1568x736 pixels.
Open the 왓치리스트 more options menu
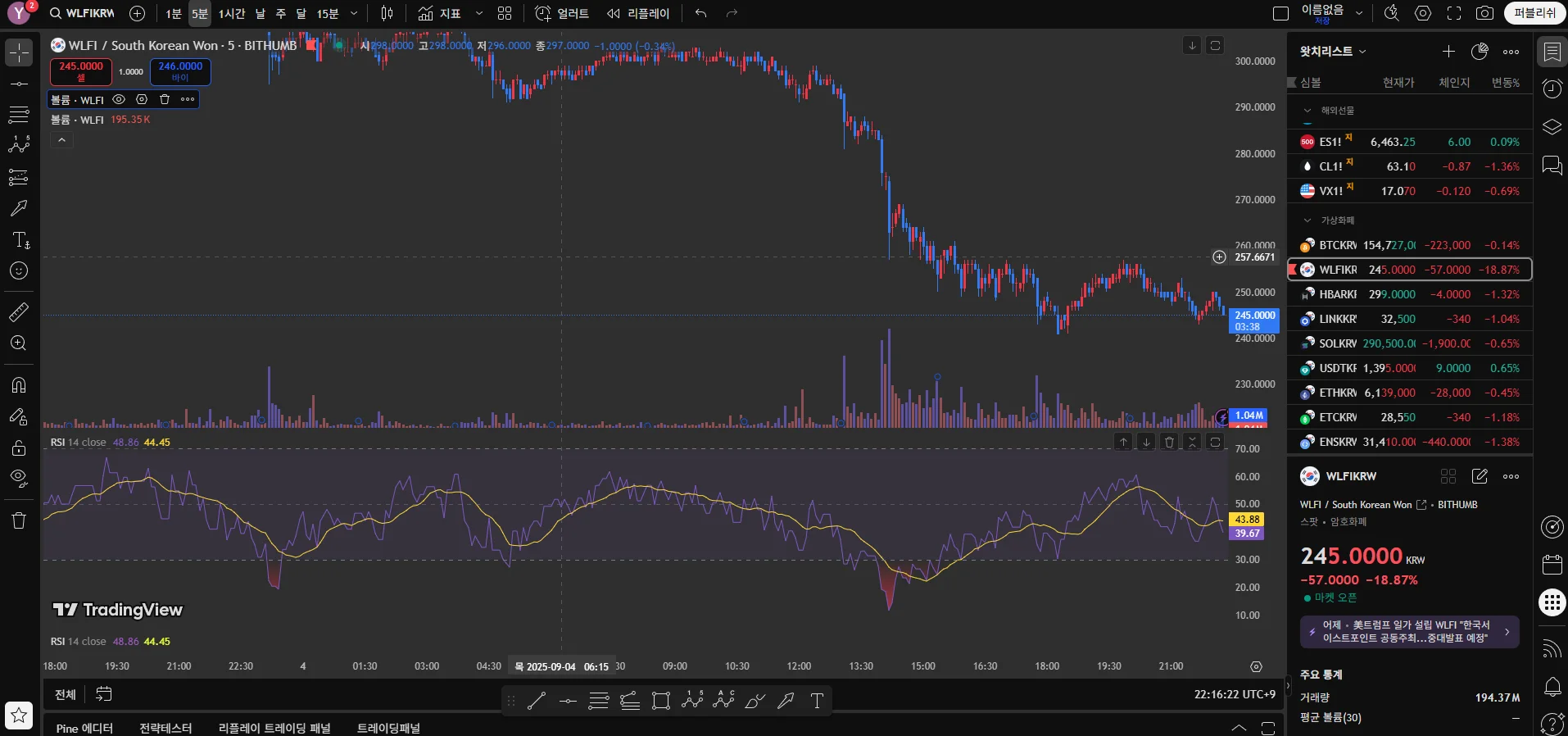point(1511,52)
